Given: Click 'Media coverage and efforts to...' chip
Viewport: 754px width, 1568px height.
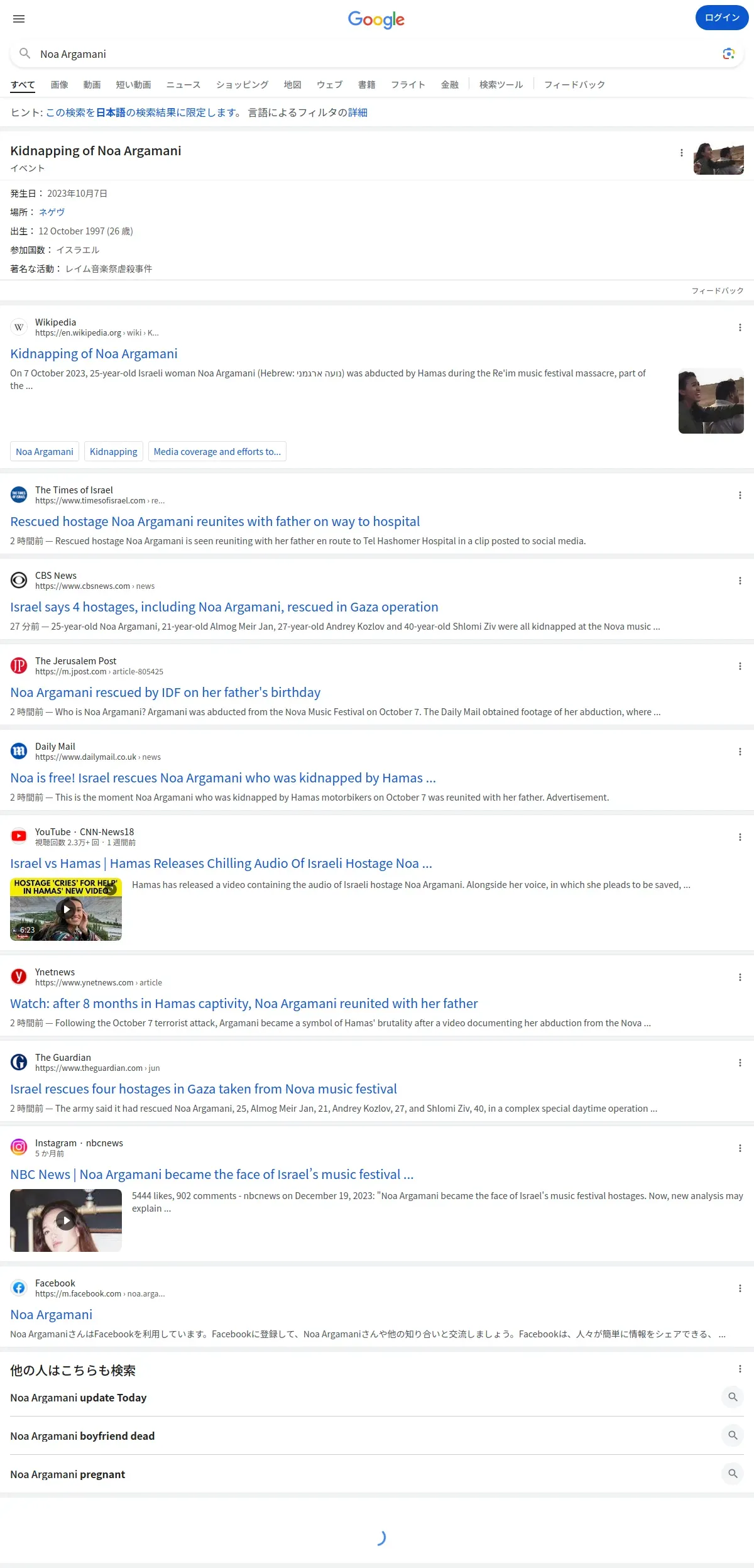Looking at the screenshot, I should 217,452.
